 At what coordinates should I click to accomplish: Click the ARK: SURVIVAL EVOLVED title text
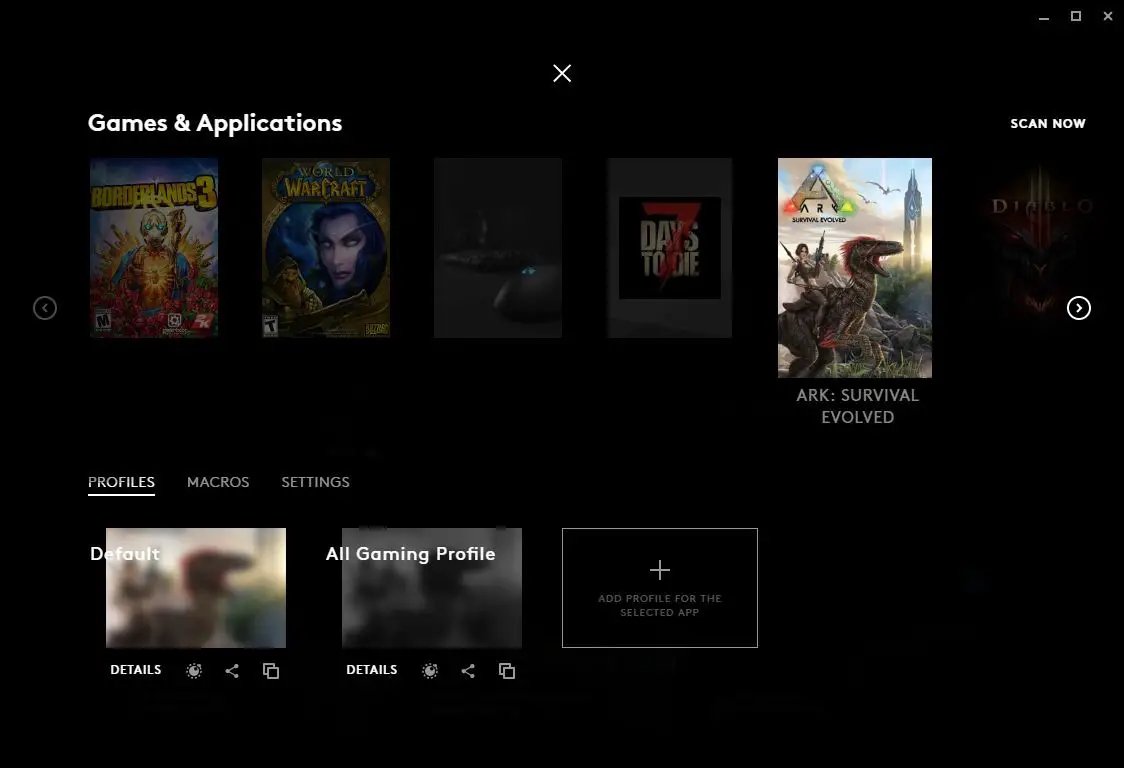tap(857, 406)
